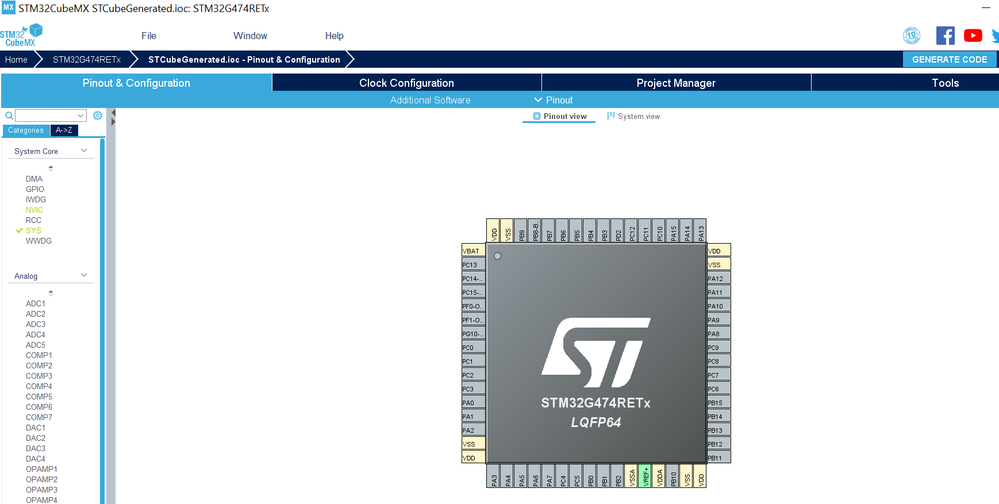The image size is (999, 504).
Task: Select GPIO in System Core
Action: click(35, 189)
